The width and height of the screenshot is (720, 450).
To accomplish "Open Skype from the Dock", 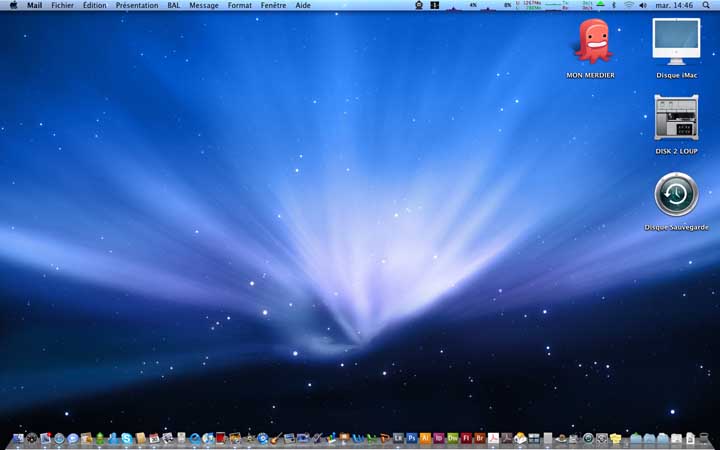I will (126, 439).
